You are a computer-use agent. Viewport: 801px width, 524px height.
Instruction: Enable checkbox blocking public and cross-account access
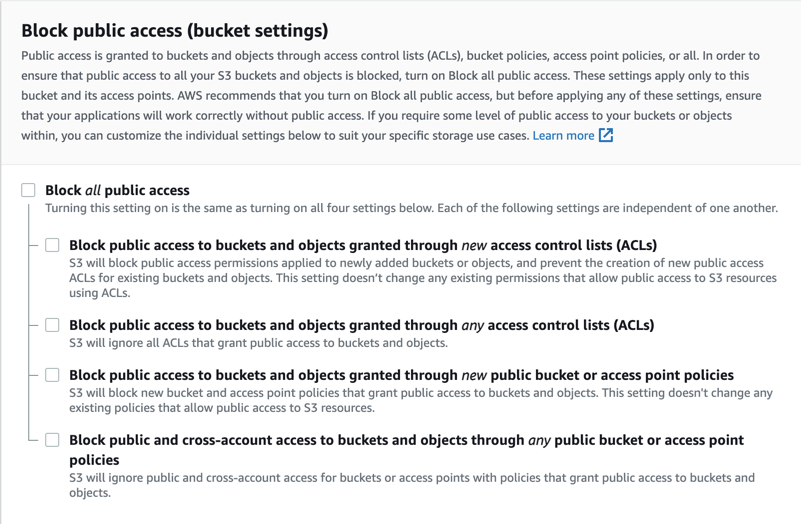(x=52, y=440)
